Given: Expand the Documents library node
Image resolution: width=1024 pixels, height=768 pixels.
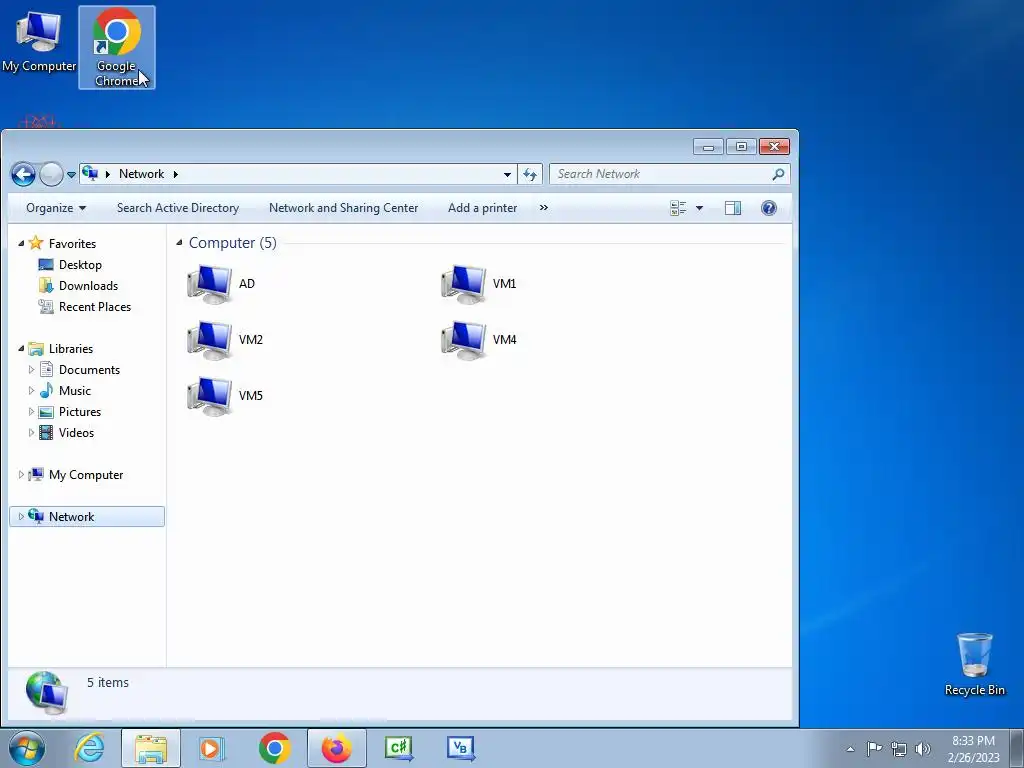Looking at the screenshot, I should click(31, 370).
